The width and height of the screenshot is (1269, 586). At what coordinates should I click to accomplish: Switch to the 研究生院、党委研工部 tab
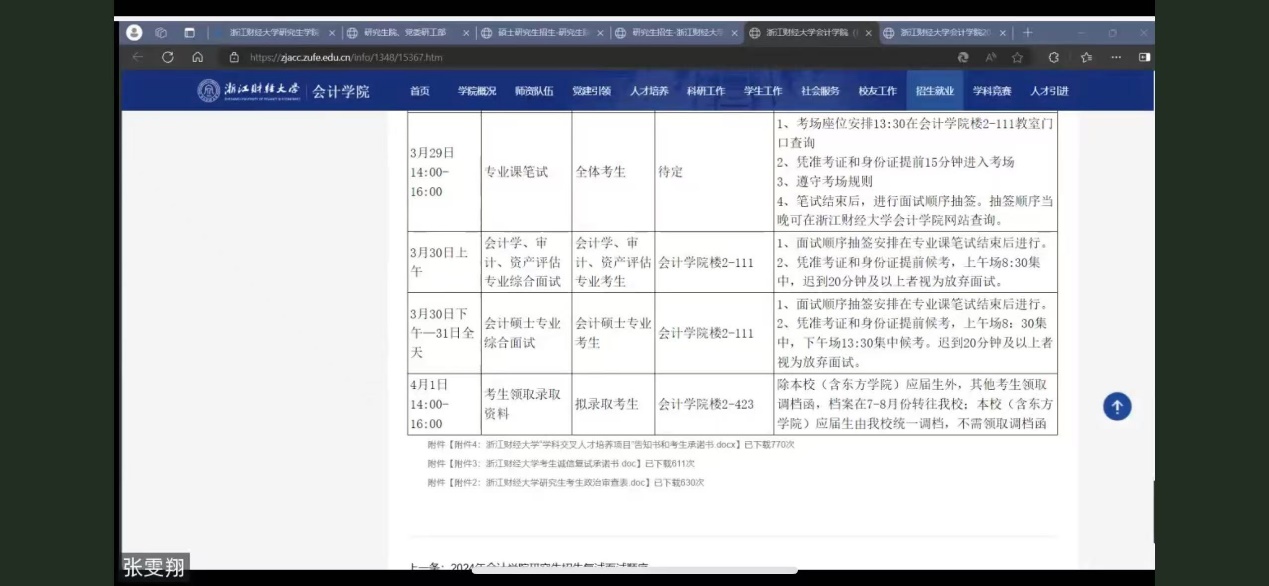tap(405, 33)
